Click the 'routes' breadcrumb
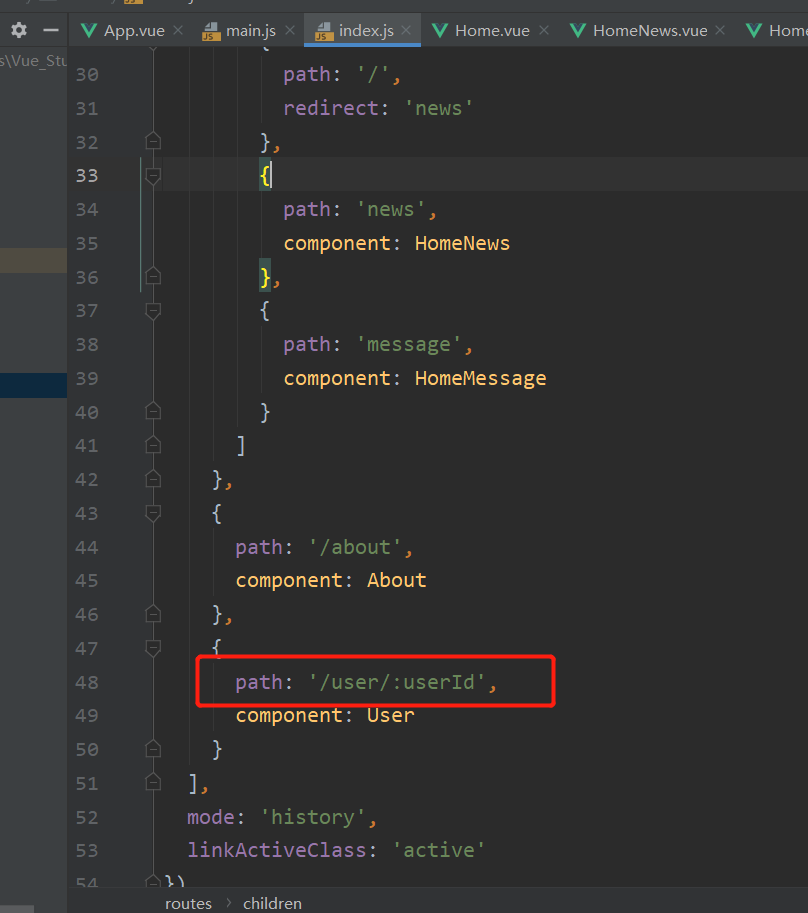This screenshot has height=913, width=808. click(188, 903)
